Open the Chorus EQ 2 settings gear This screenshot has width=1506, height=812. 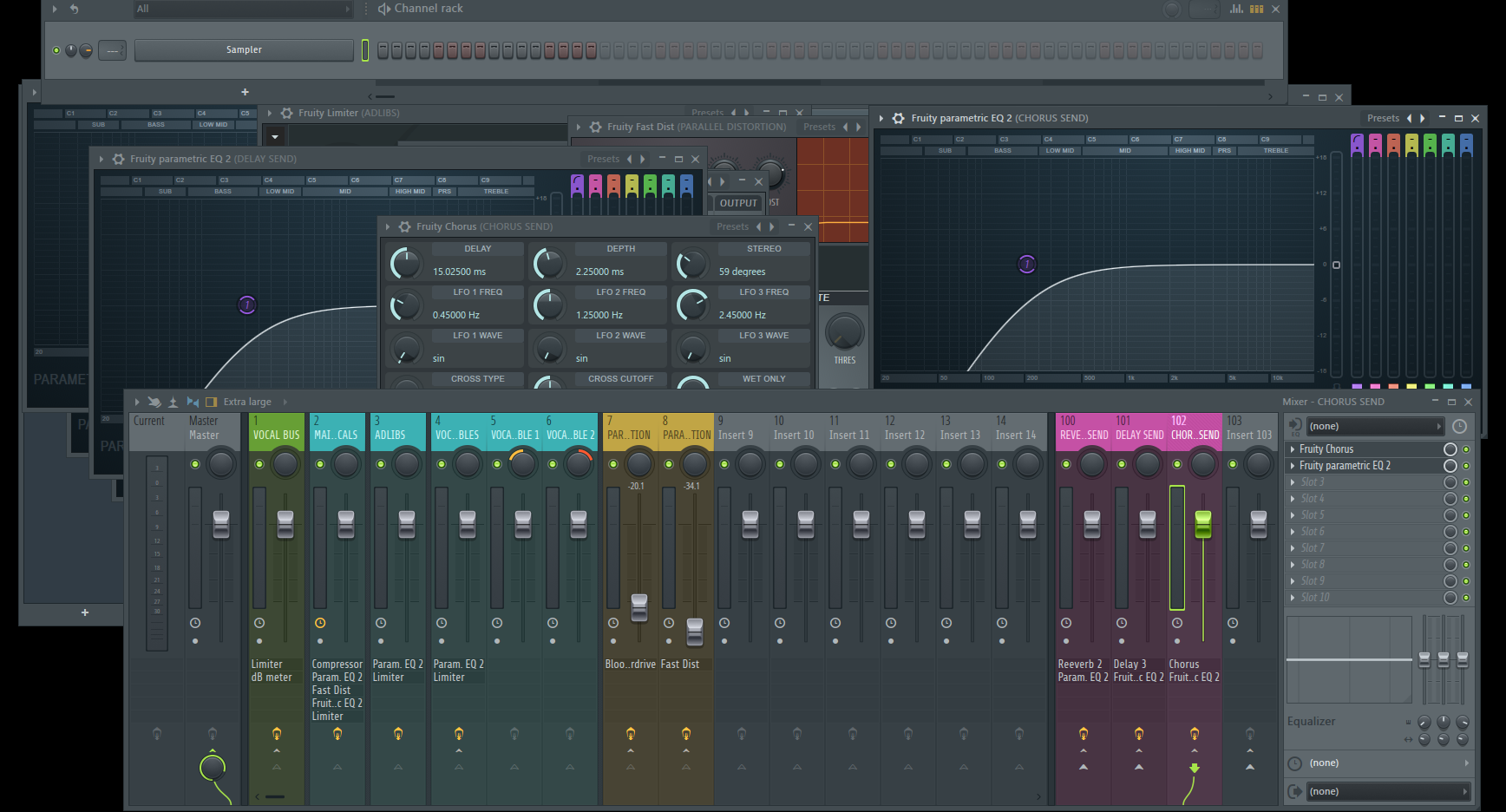(899, 118)
